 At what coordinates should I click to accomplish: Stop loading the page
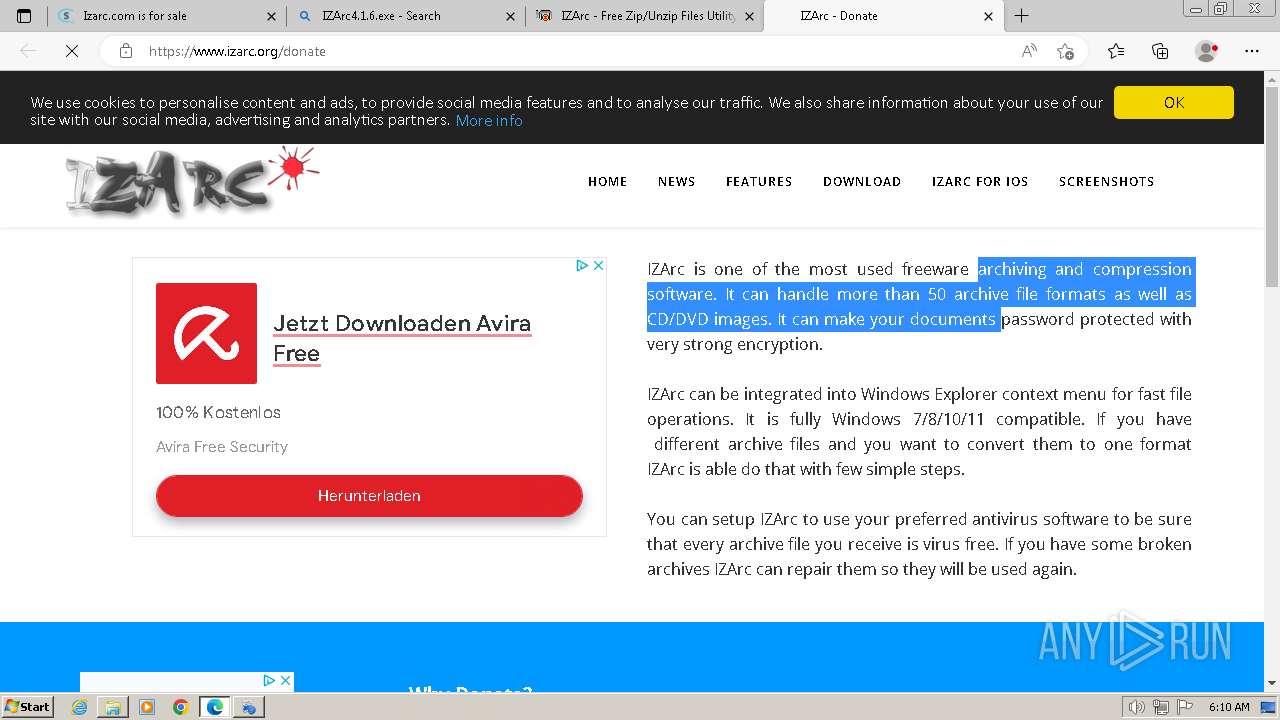[72, 51]
